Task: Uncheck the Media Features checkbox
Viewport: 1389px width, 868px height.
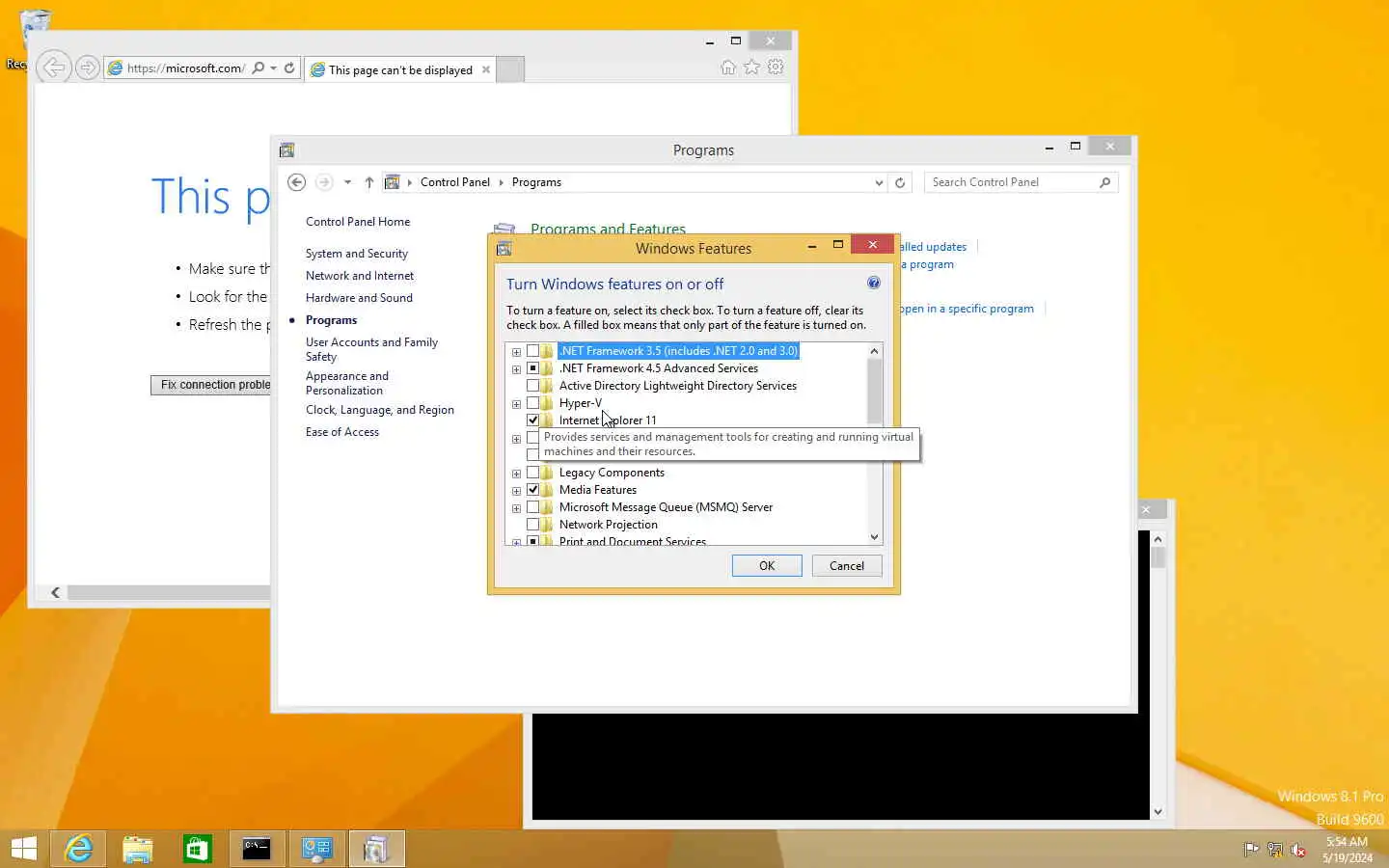Action: click(532, 490)
